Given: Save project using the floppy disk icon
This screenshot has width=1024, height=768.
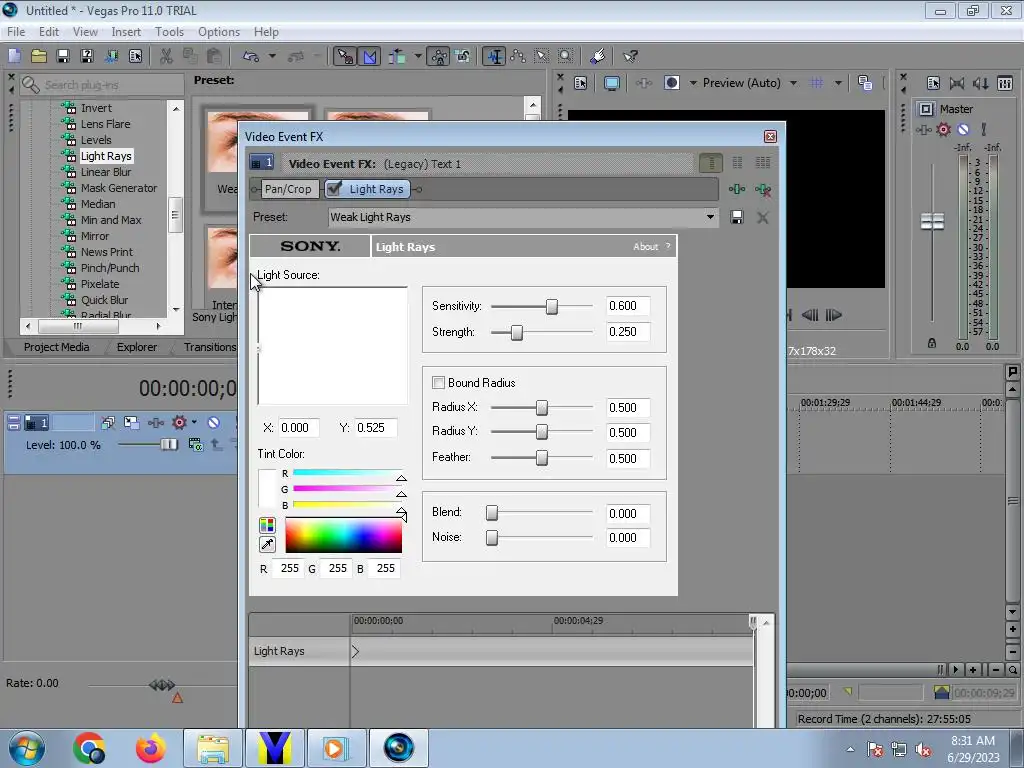Looking at the screenshot, I should pos(63,56).
